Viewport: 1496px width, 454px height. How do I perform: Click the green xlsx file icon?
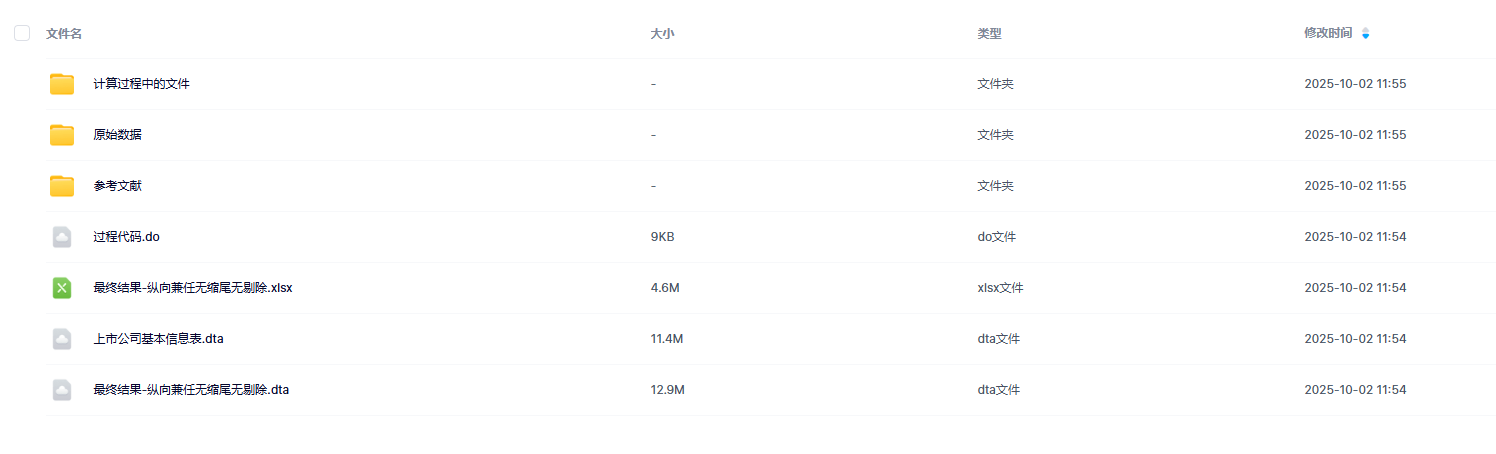click(x=62, y=288)
